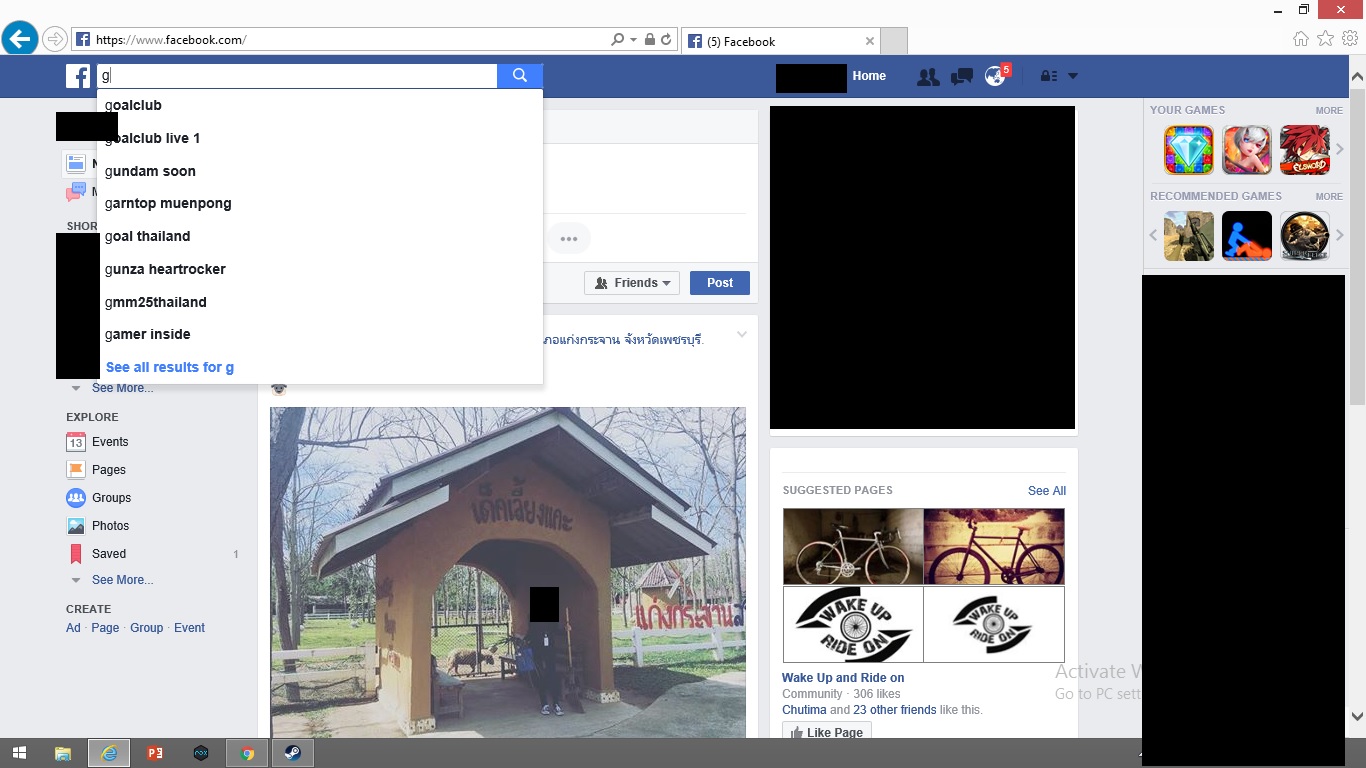1366x768 pixels.
Task: Open Steam from the taskbar
Action: click(293, 753)
